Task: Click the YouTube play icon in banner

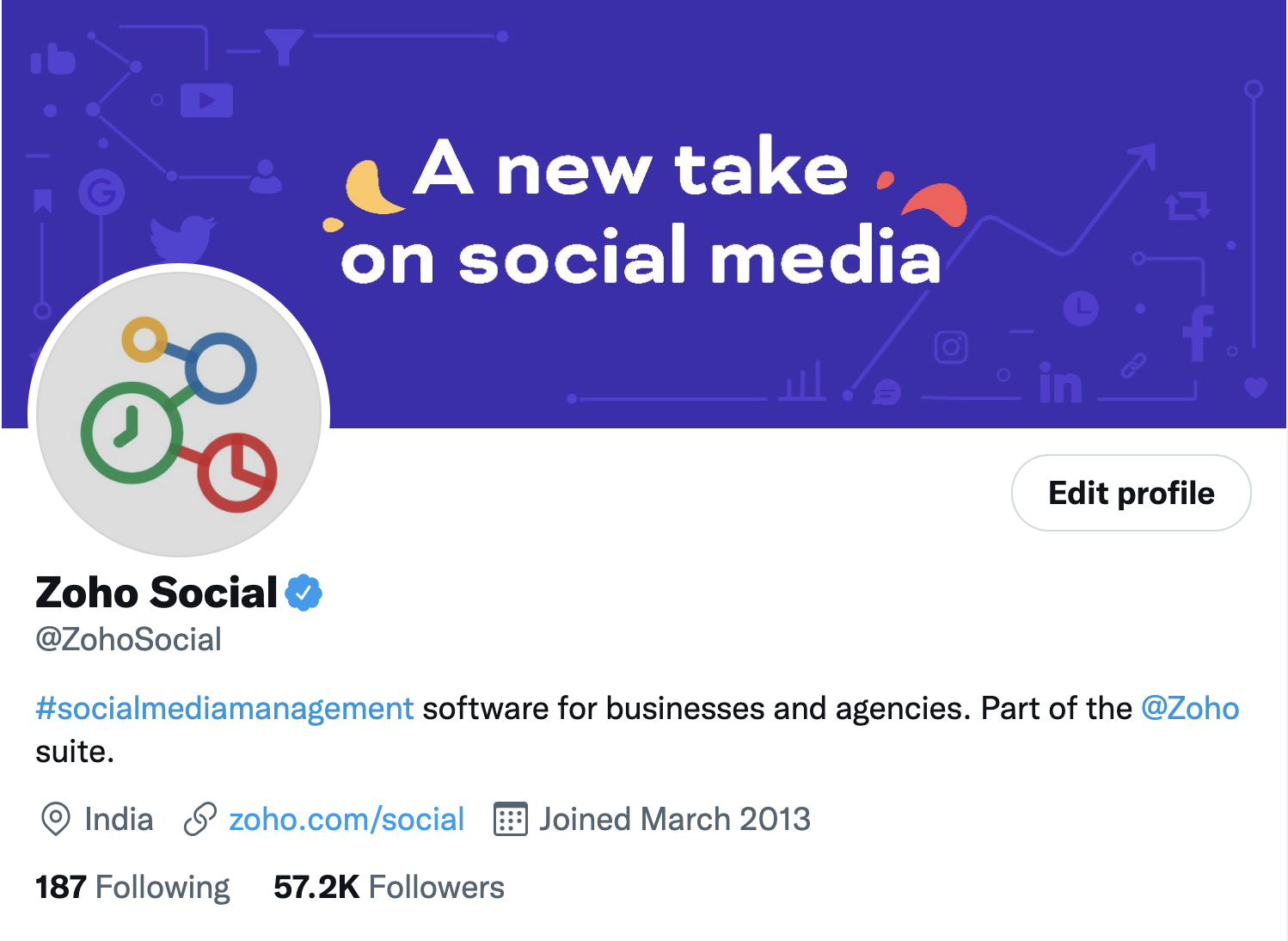Action: point(206,101)
